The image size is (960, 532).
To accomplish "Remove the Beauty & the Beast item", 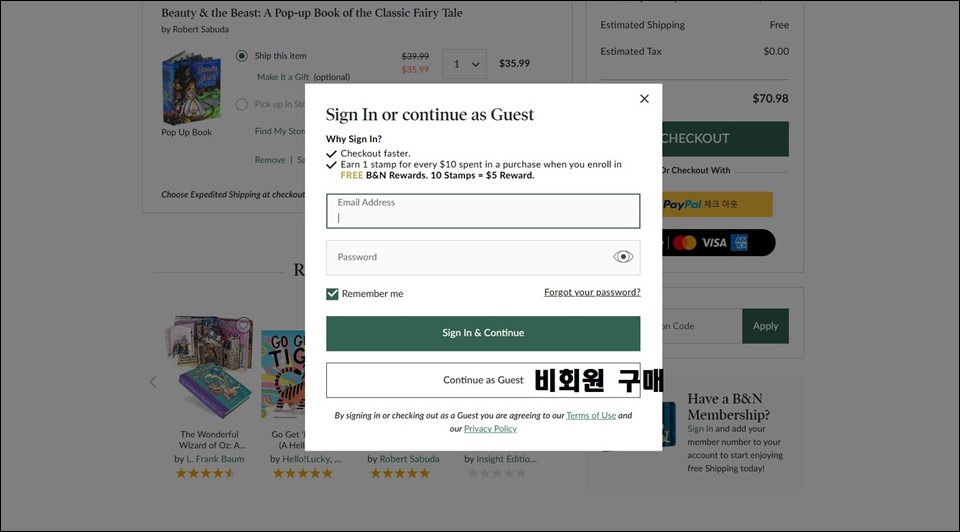I will click(270, 160).
